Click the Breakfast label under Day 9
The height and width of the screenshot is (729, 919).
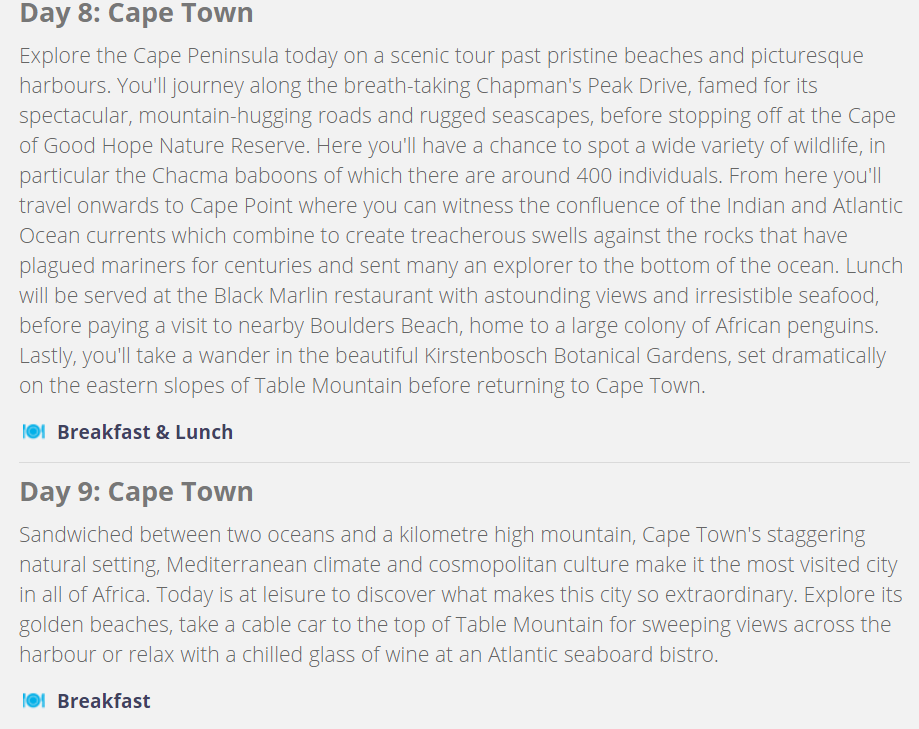click(104, 701)
